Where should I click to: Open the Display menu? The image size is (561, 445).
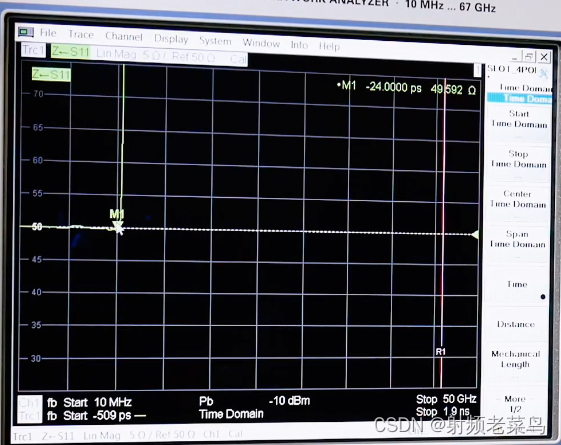tap(171, 39)
